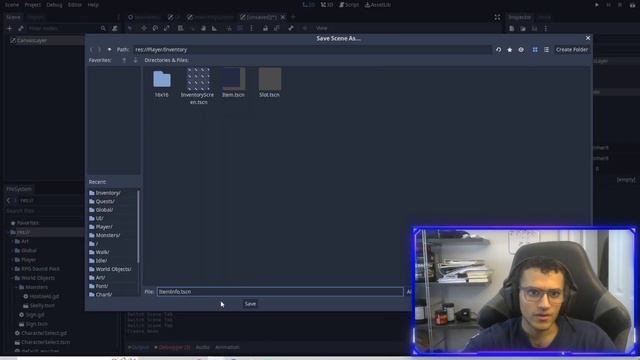Viewport: 640px width, 360px height.
Task: Open the Debug menu
Action: pyautogui.click(x=54, y=5)
